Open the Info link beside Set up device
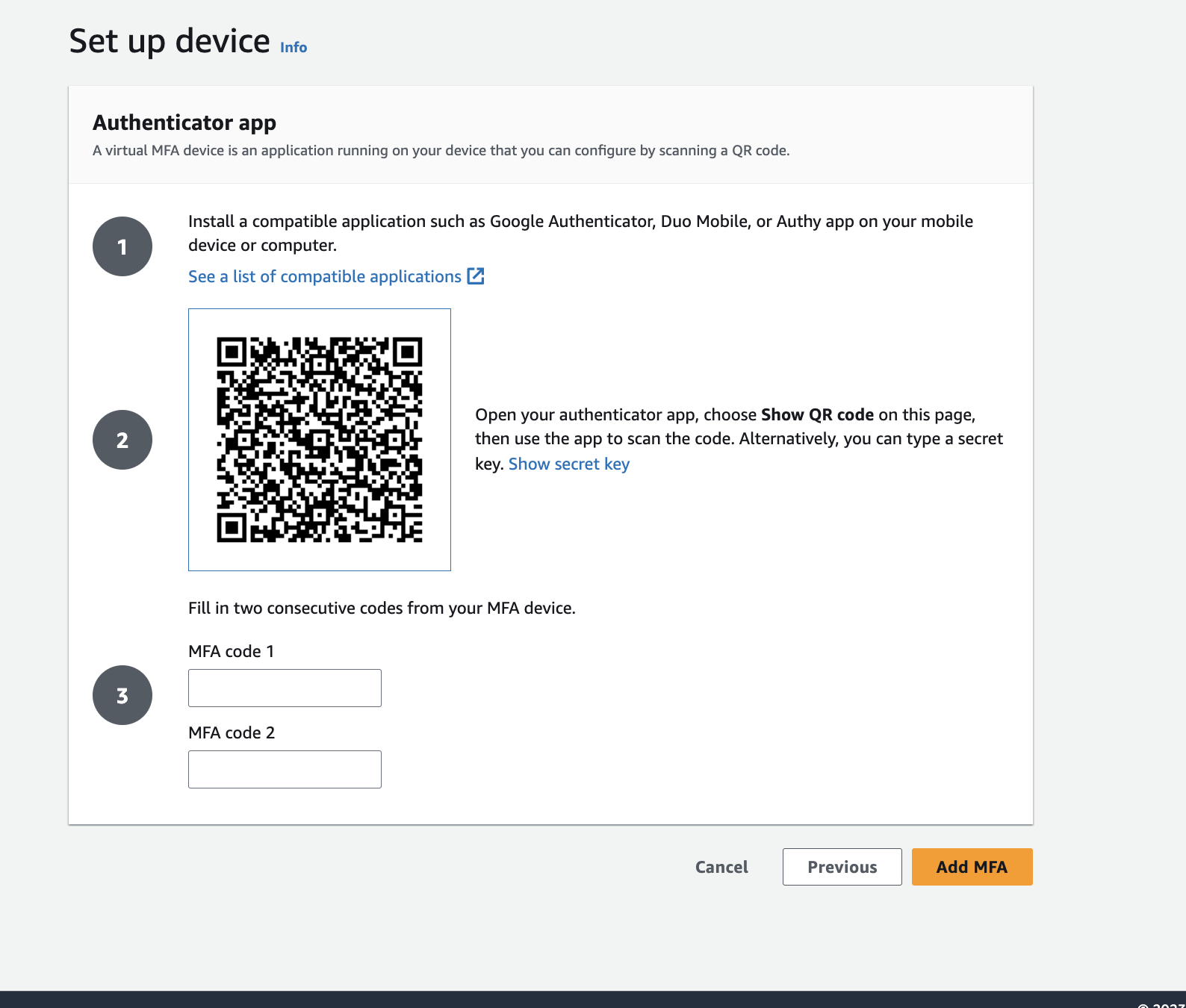The image size is (1186, 1008). (x=294, y=47)
